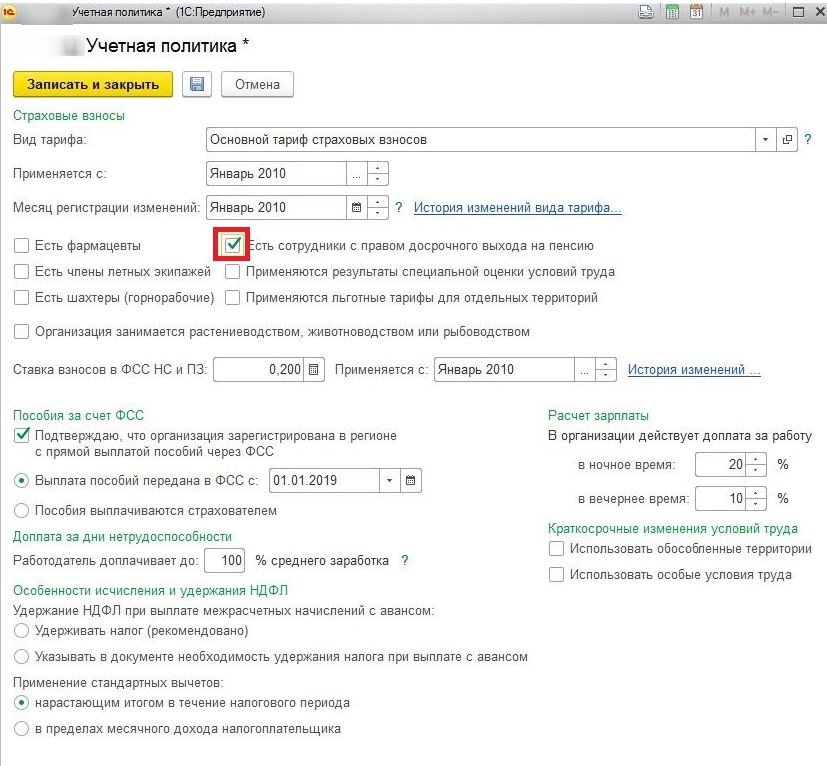Click spinner arrows of the top Применяется с field
The image size is (827, 766).
pyautogui.click(x=378, y=174)
